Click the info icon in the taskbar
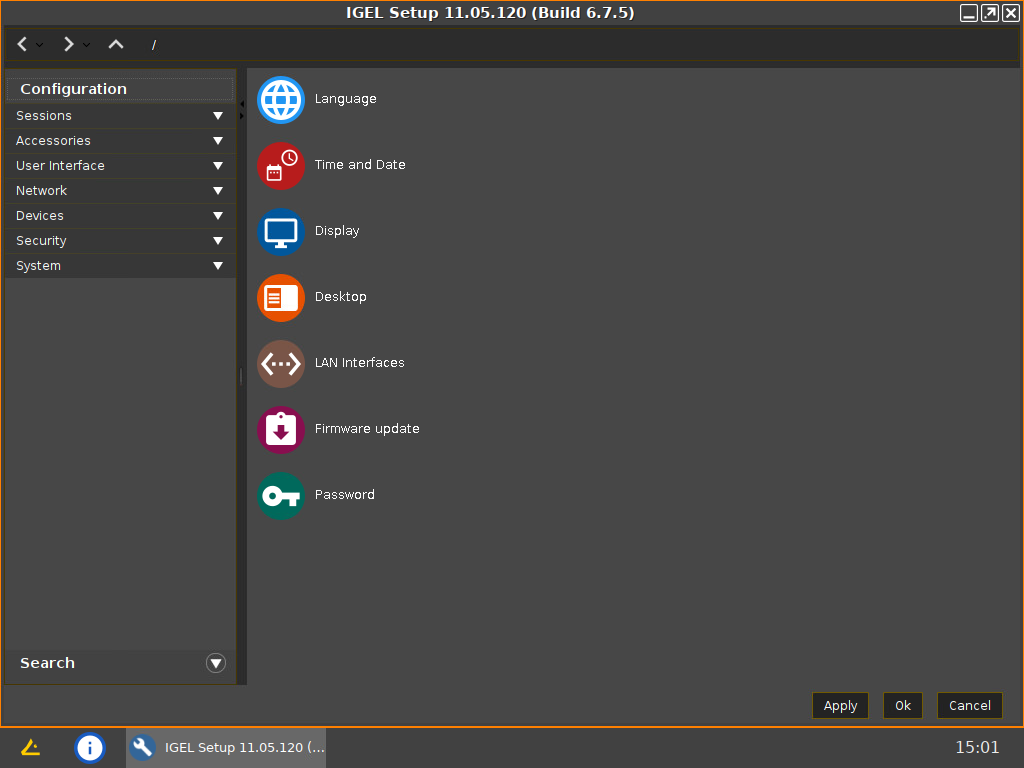The width and height of the screenshot is (1024, 768). (x=90, y=747)
